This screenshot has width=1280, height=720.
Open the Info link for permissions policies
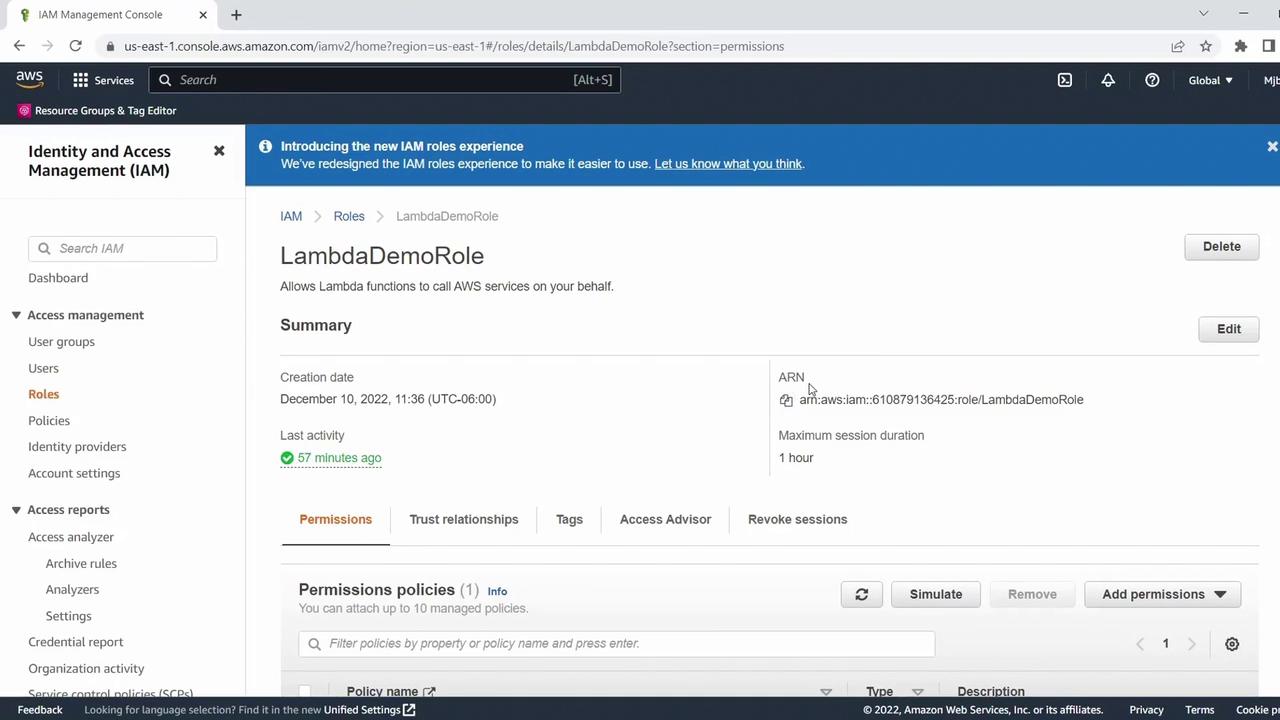(497, 592)
